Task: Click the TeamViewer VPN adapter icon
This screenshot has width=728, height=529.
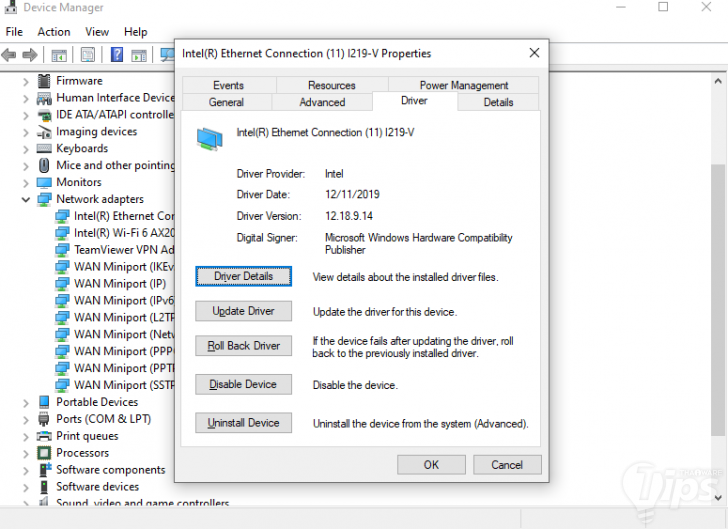Action: point(62,250)
